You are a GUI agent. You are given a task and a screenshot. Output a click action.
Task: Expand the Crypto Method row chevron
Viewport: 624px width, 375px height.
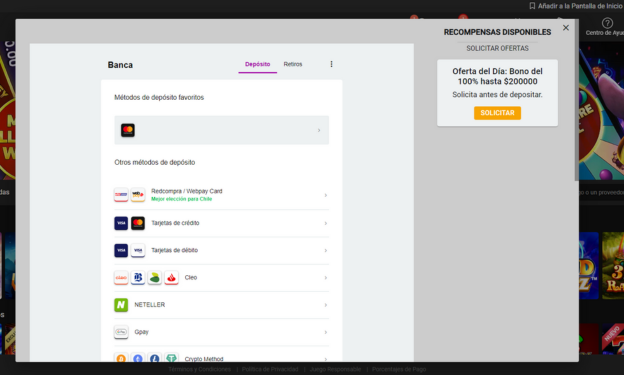tap(326, 359)
